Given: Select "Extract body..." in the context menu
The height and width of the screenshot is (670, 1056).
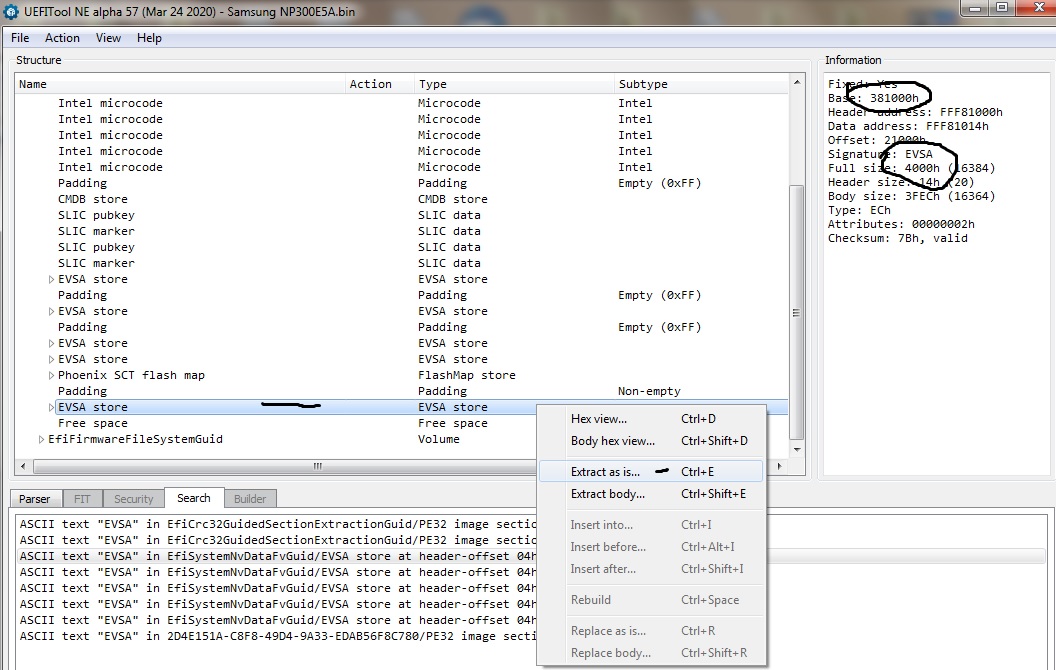Looking at the screenshot, I should coord(607,494).
